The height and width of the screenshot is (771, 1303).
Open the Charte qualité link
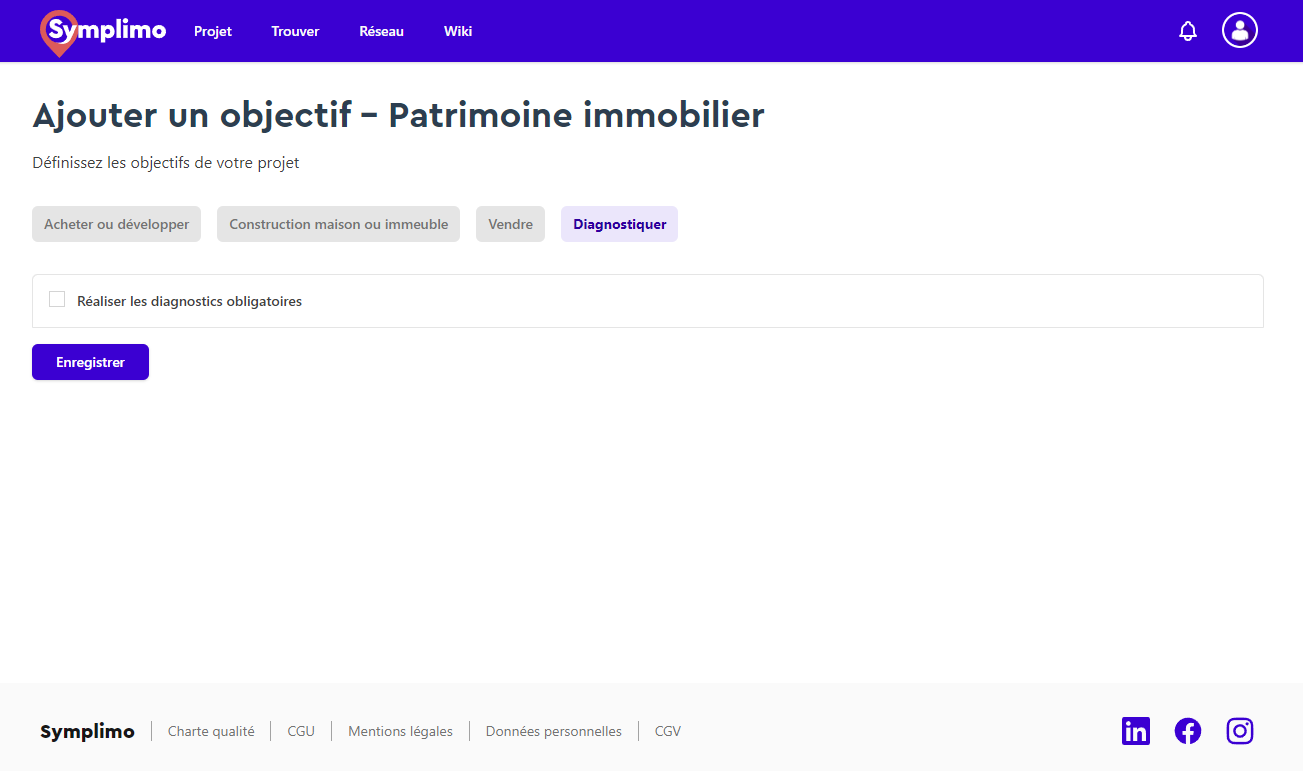tap(211, 731)
